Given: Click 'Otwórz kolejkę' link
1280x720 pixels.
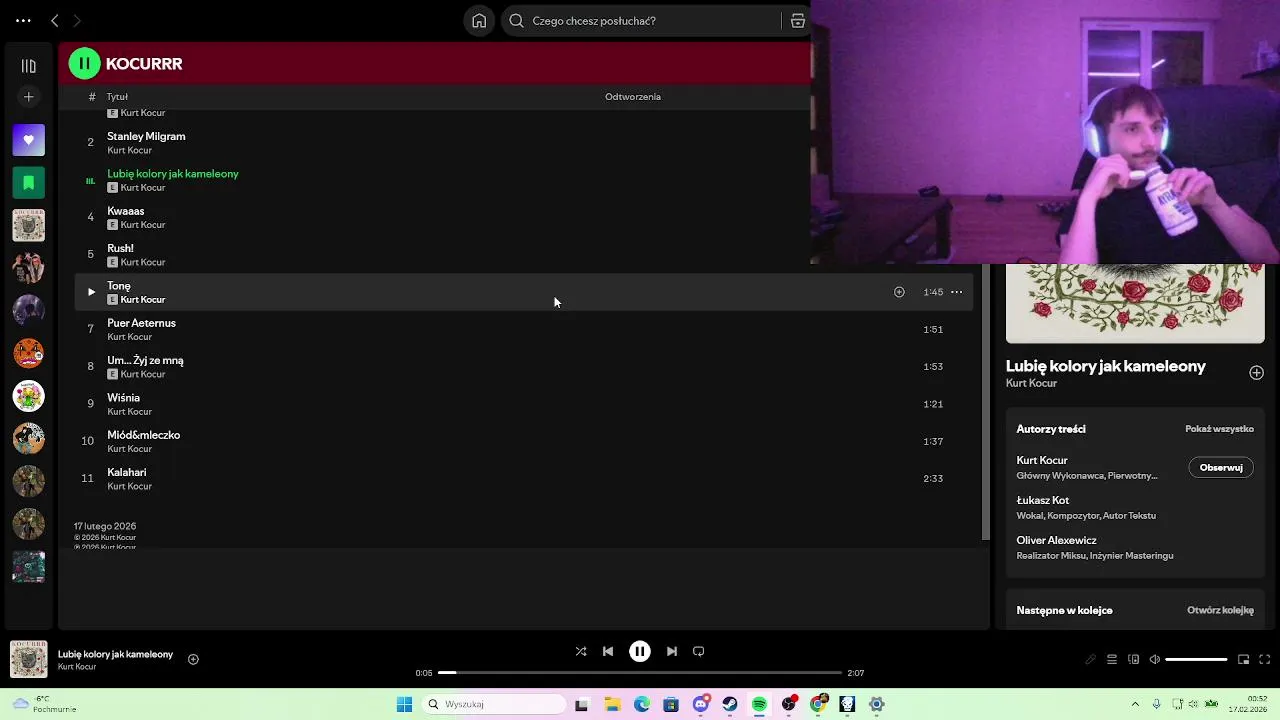Looking at the screenshot, I should point(1220,610).
